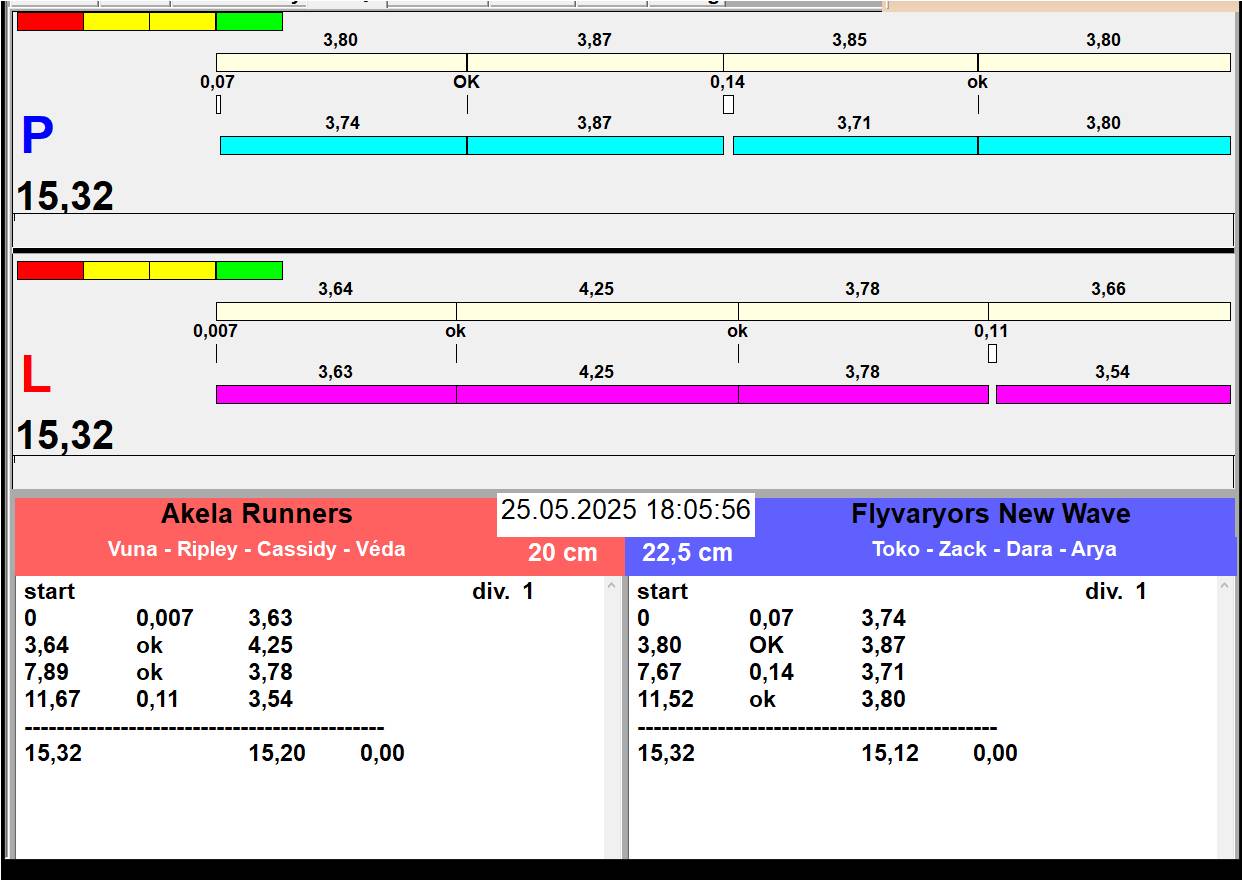
Task: Click the date and time stamp
Action: tap(625, 511)
